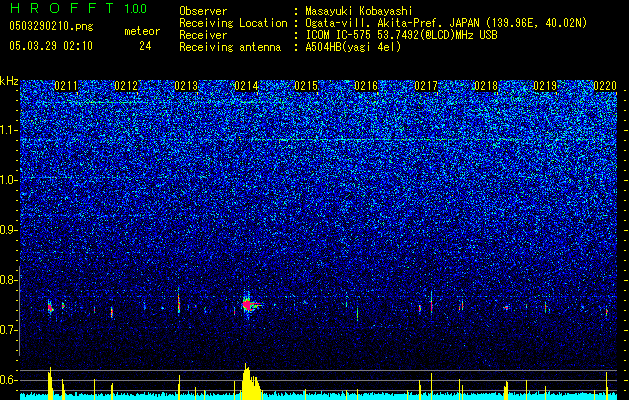Click the 'meteor' label
The width and height of the screenshot is (629, 400).
click(142, 31)
